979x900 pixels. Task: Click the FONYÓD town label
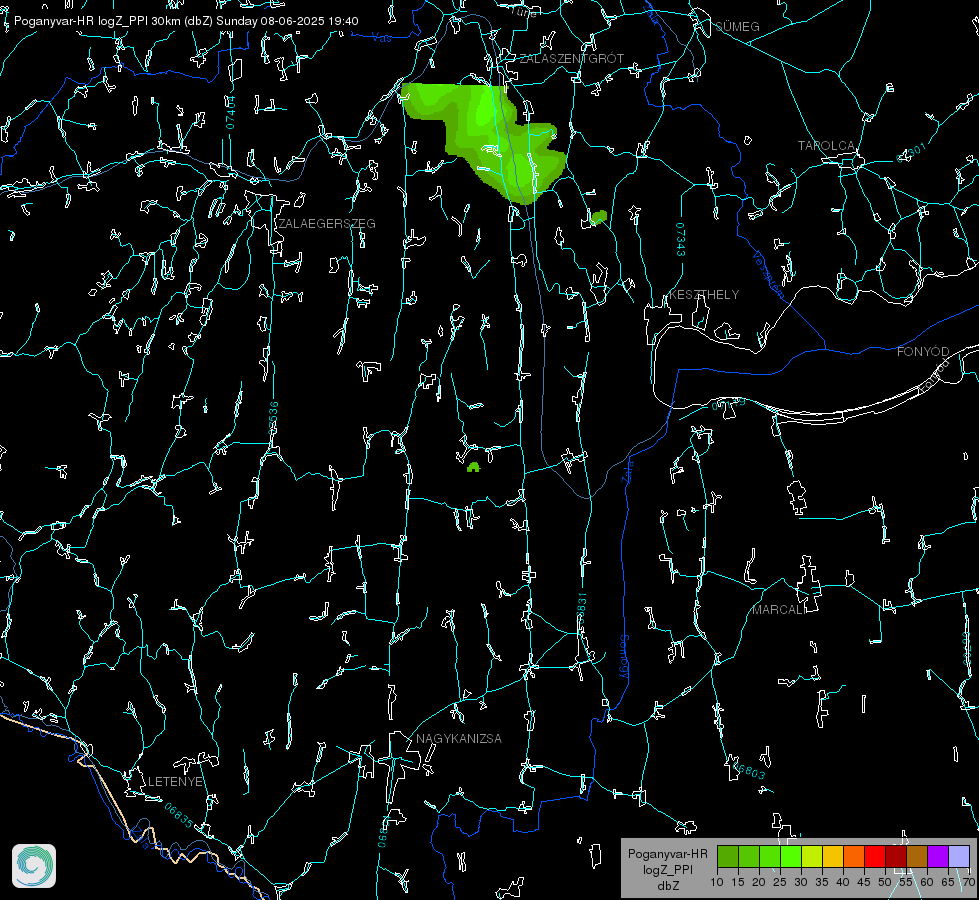(x=923, y=352)
